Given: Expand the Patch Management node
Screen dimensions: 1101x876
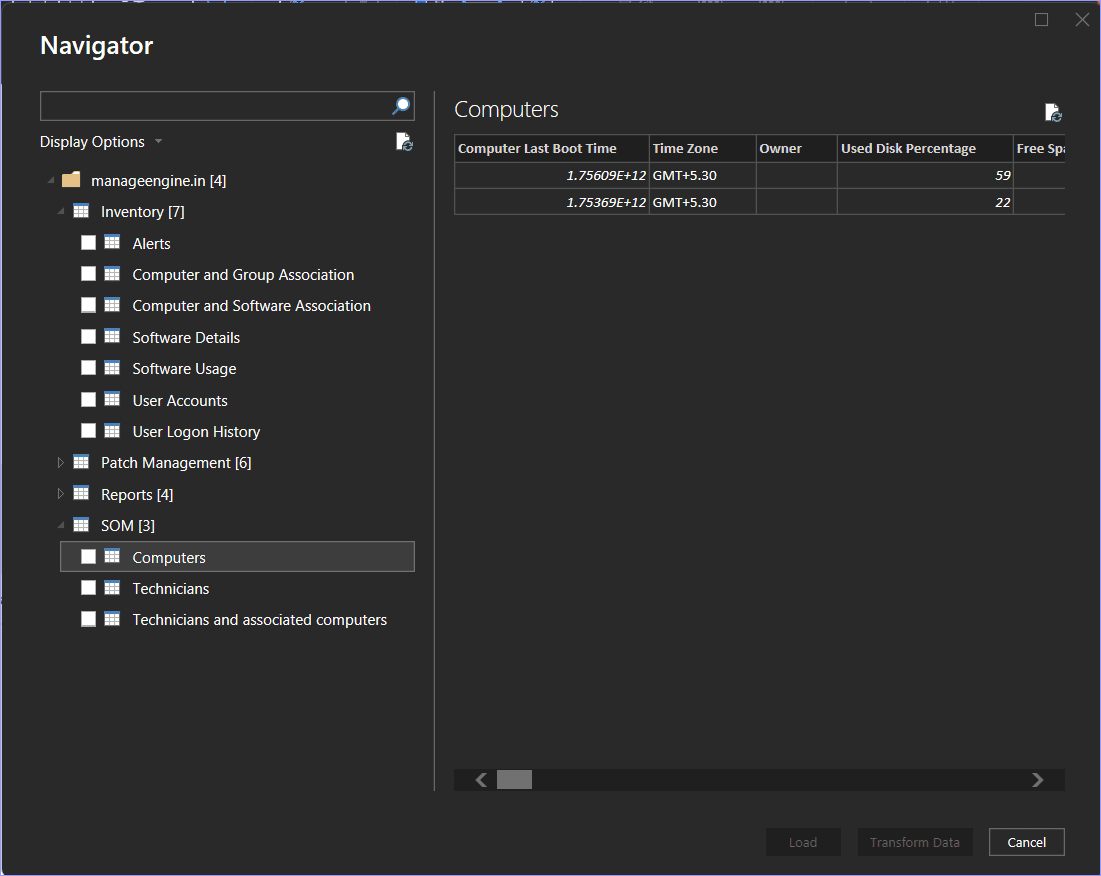Looking at the screenshot, I should [x=60, y=462].
